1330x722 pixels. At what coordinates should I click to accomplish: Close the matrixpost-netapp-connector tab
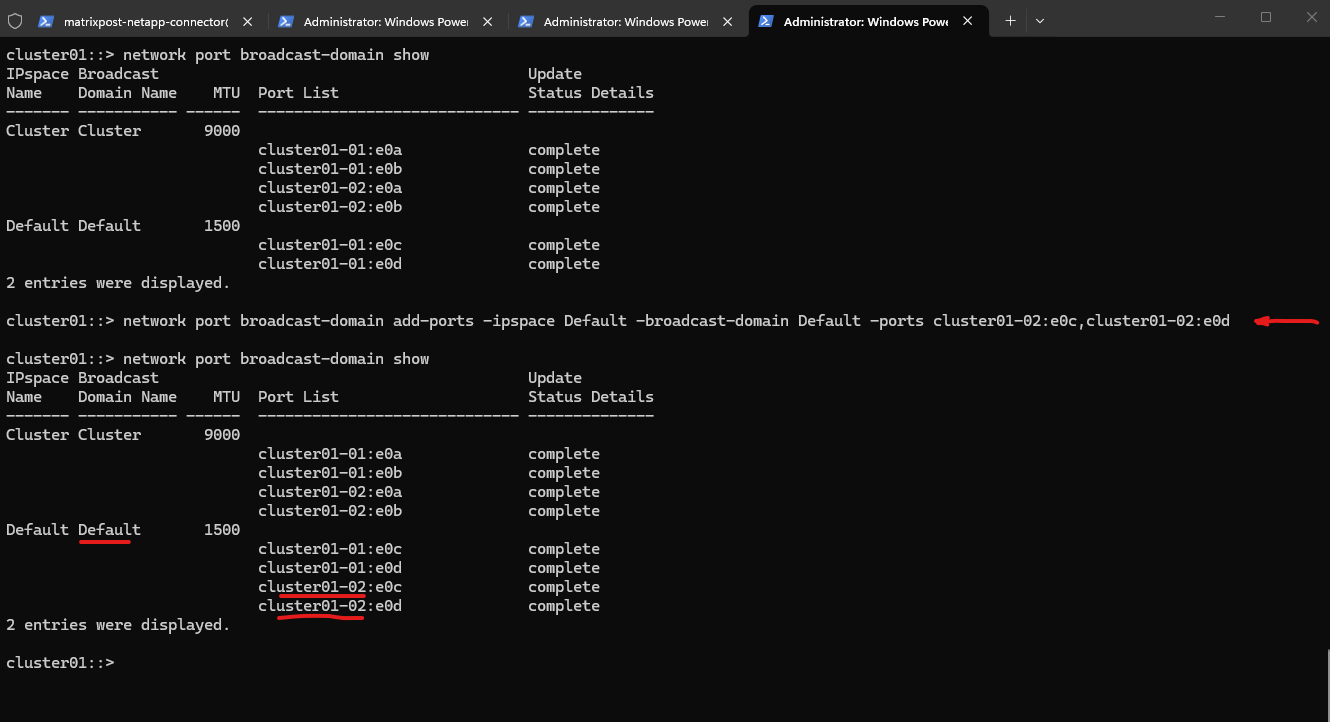click(248, 21)
